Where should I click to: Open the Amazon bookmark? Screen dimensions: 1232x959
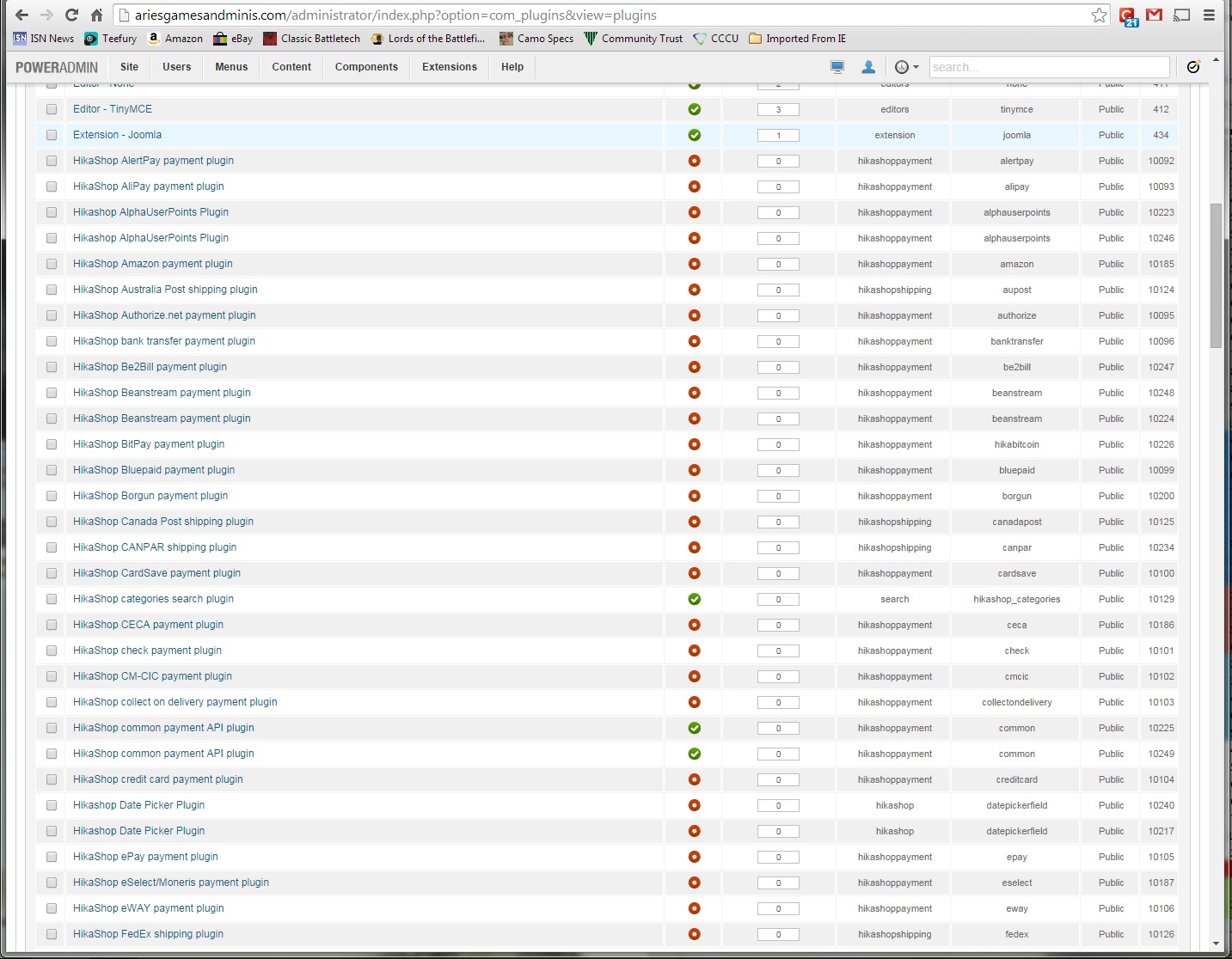click(x=175, y=39)
